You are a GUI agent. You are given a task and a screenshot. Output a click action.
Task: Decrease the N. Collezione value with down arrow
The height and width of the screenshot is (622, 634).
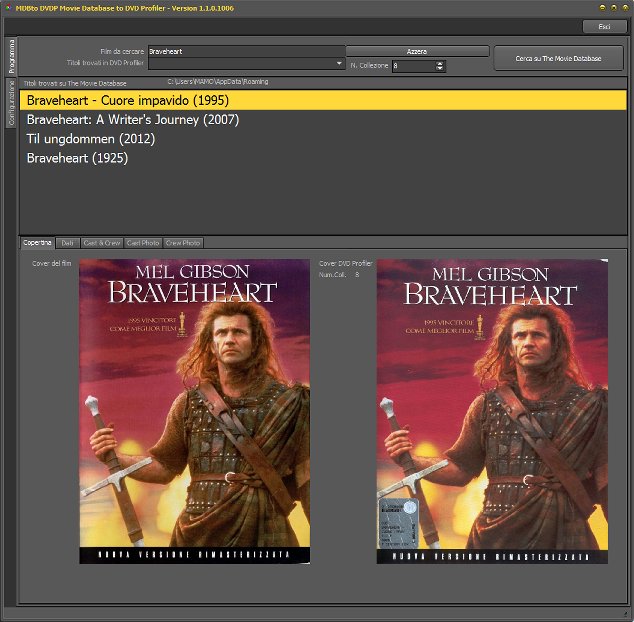click(x=440, y=68)
